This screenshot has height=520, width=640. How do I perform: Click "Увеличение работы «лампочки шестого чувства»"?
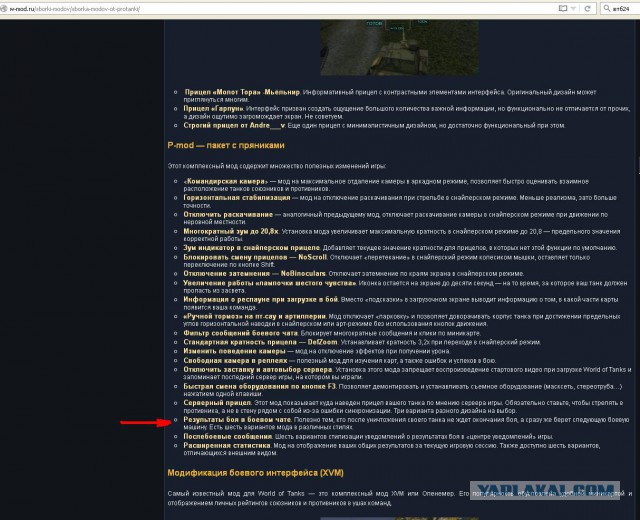pos(269,283)
